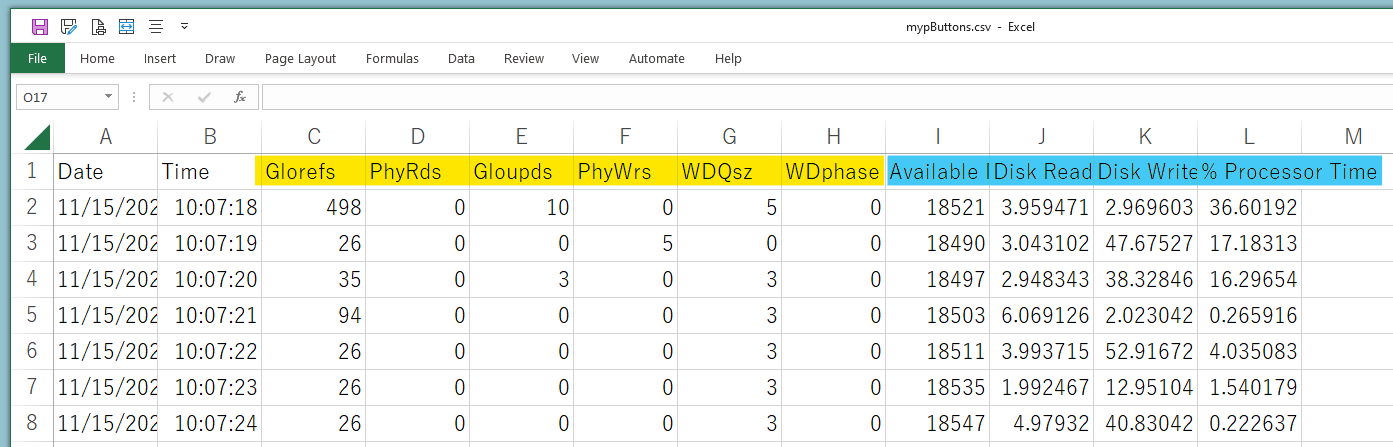The width and height of the screenshot is (1393, 447).
Task: Select the yellow Glorefs header cell
Action: pos(314,172)
